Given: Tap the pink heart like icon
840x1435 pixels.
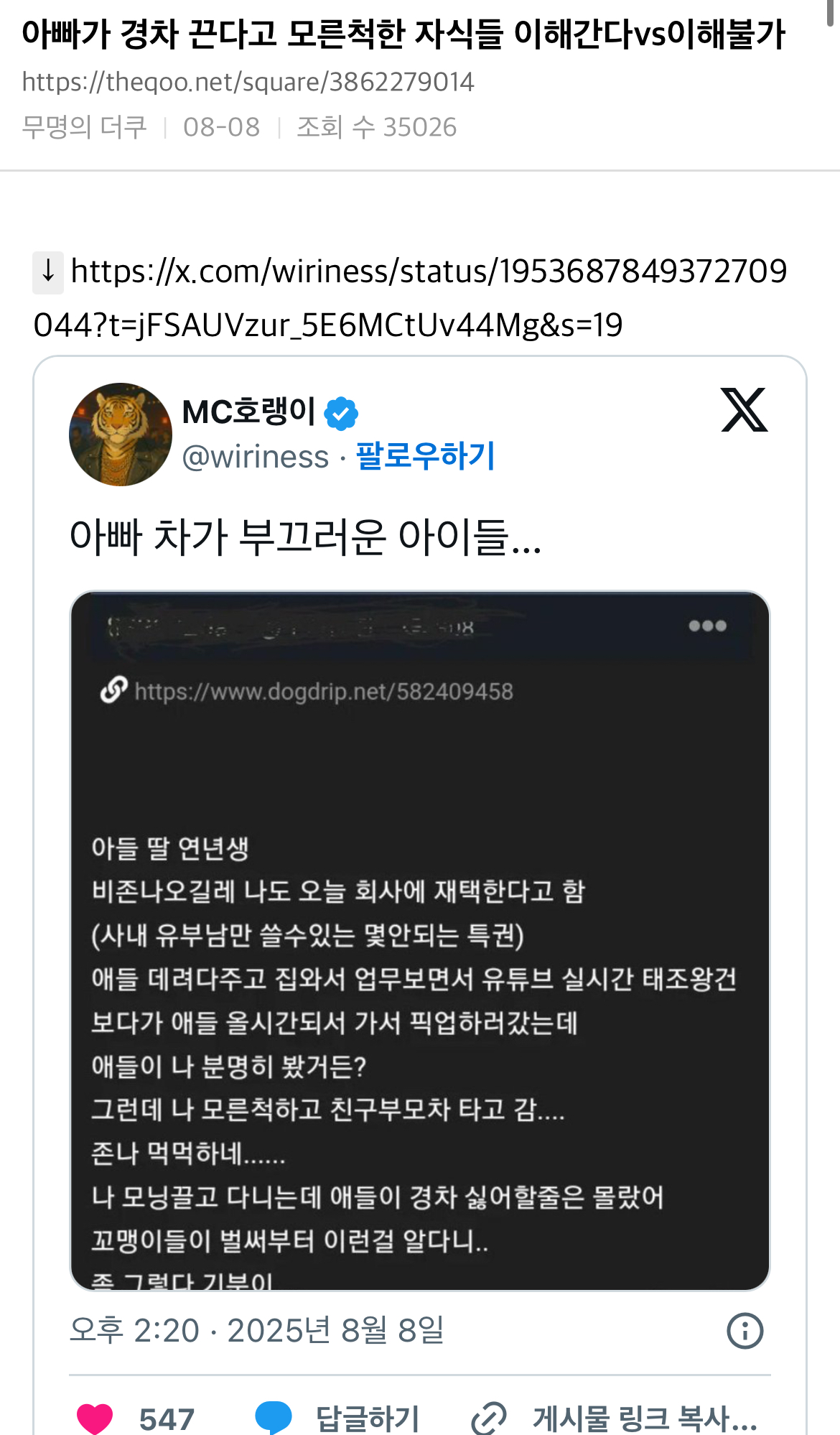Looking at the screenshot, I should (x=95, y=1418).
